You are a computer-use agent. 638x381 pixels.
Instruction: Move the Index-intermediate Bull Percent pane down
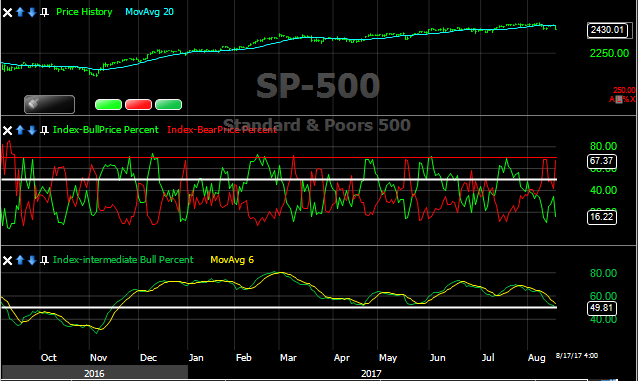click(32, 260)
